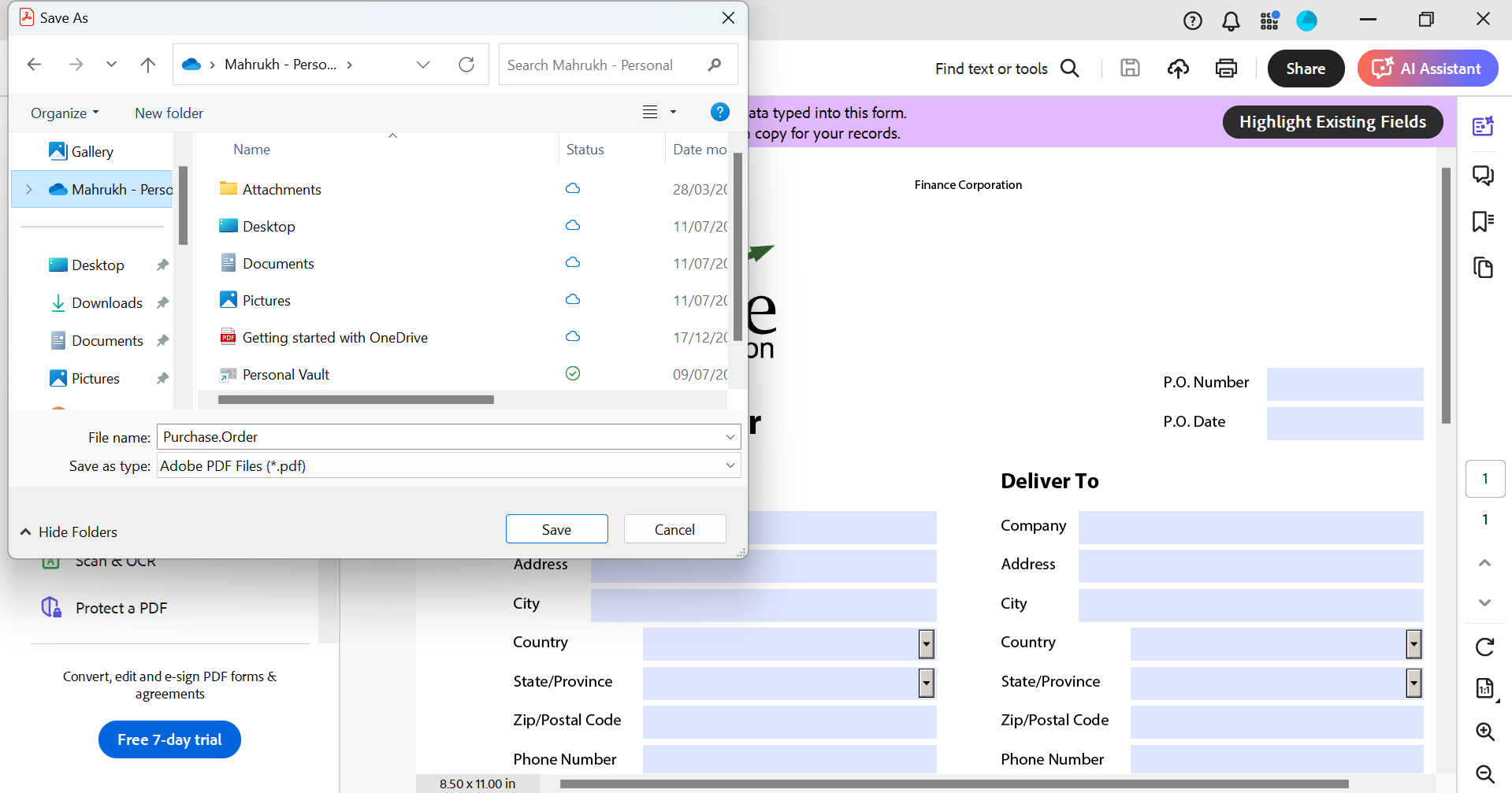The height and width of the screenshot is (793, 1512).
Task: Open the Adobe apps grid
Action: coord(1269,20)
